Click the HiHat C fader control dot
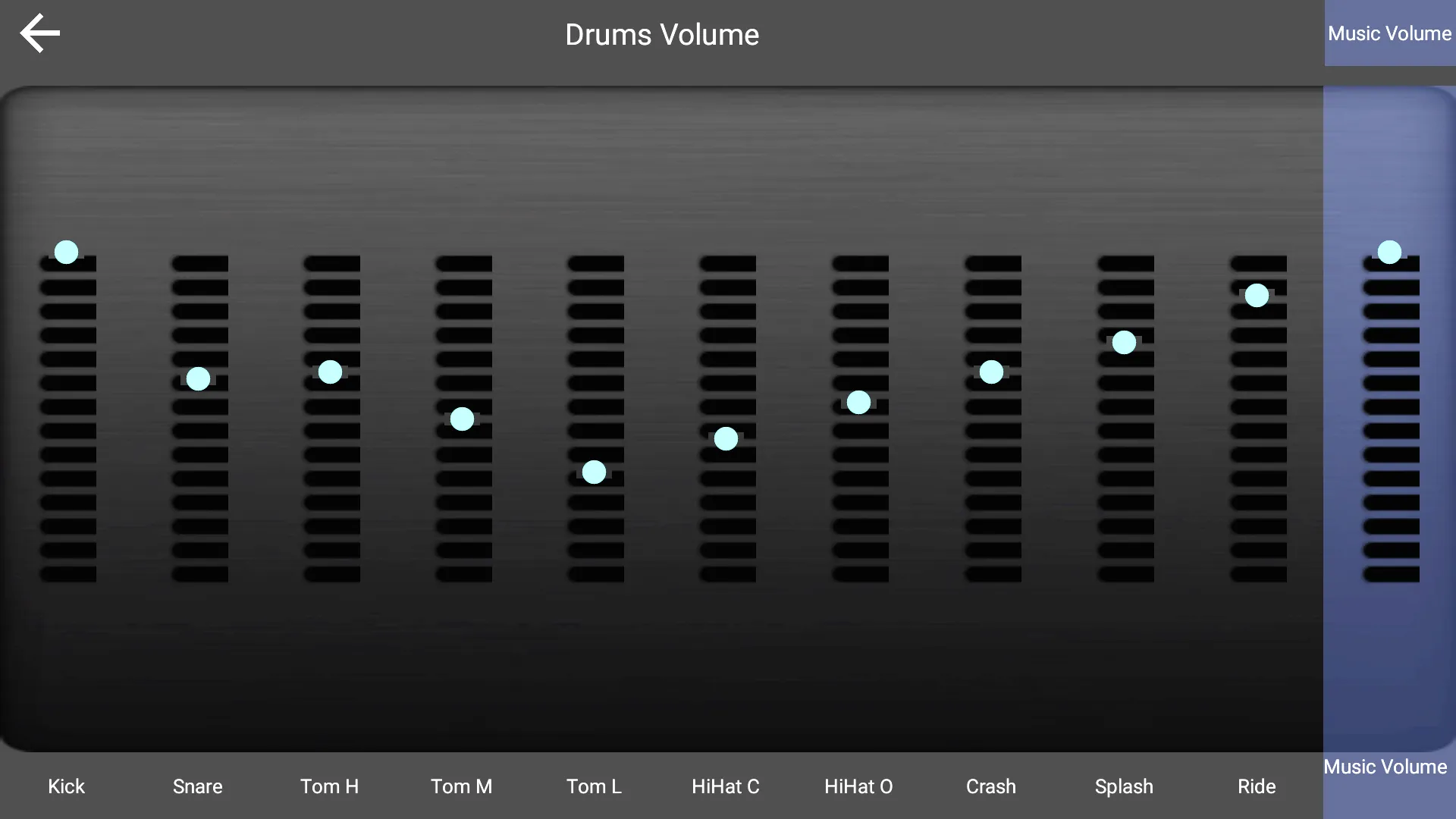 point(726,438)
